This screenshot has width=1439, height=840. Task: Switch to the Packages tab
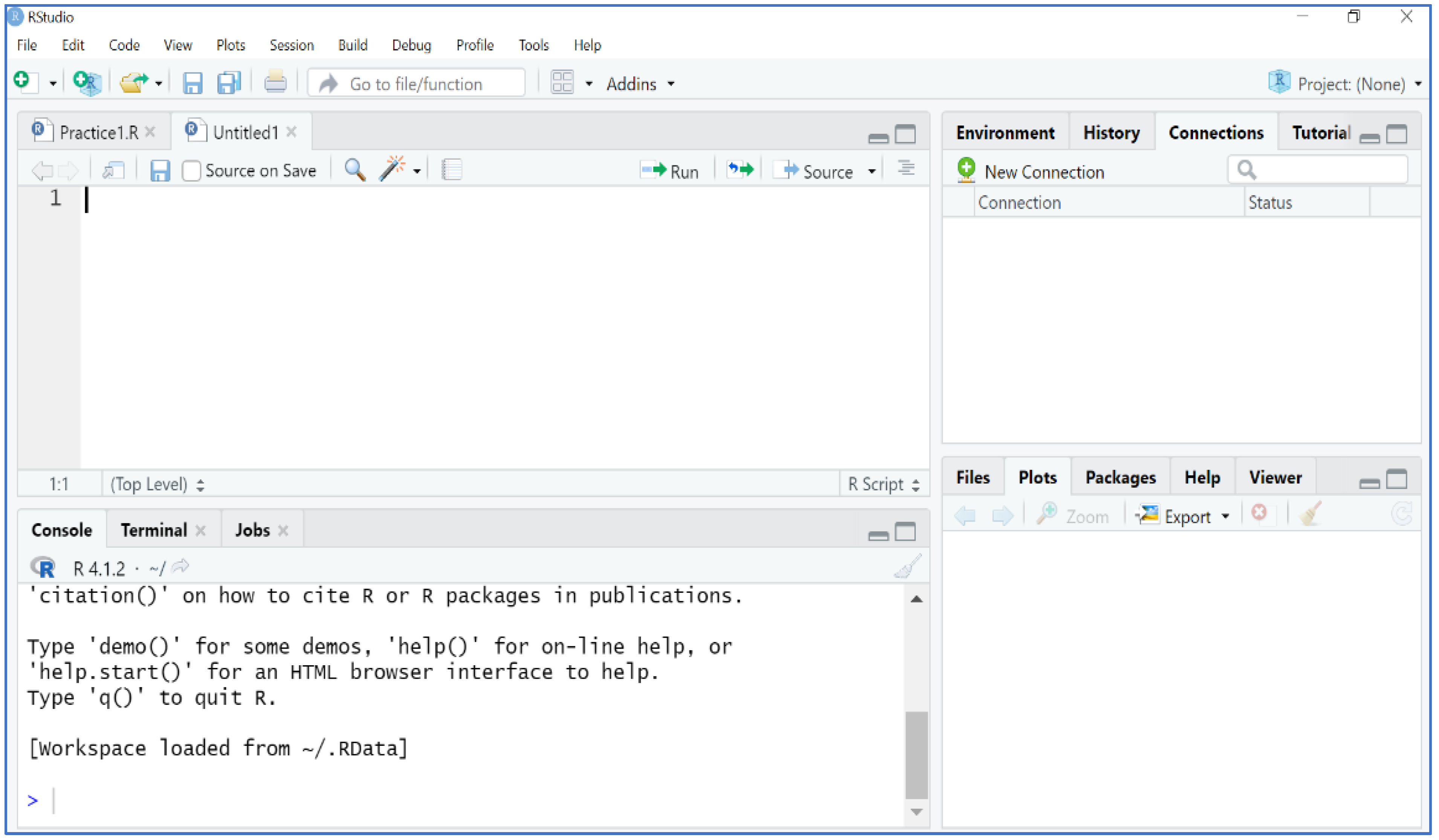tap(1120, 477)
